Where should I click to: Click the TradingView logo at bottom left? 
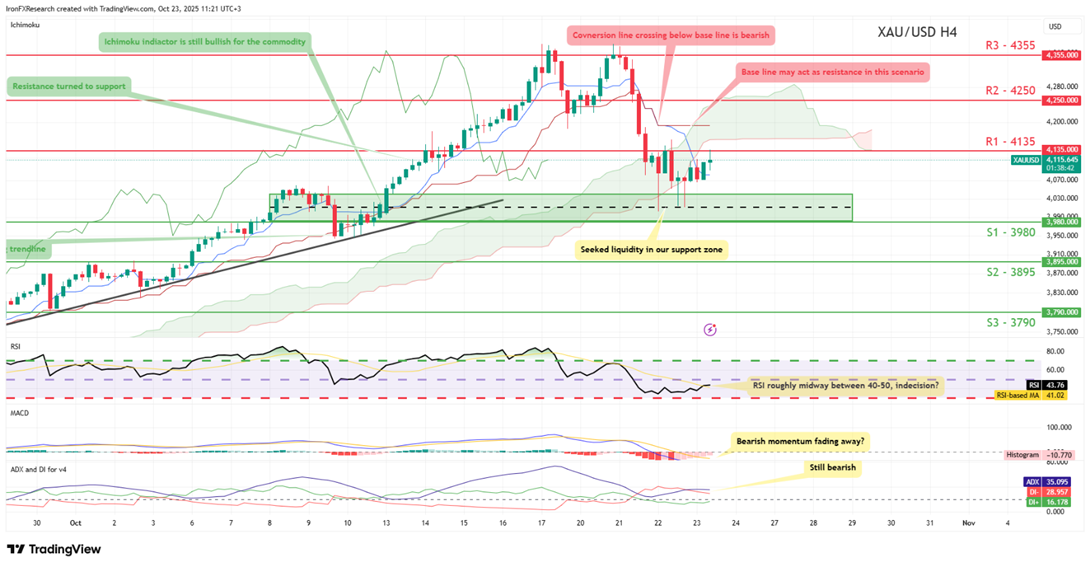click(x=48, y=549)
